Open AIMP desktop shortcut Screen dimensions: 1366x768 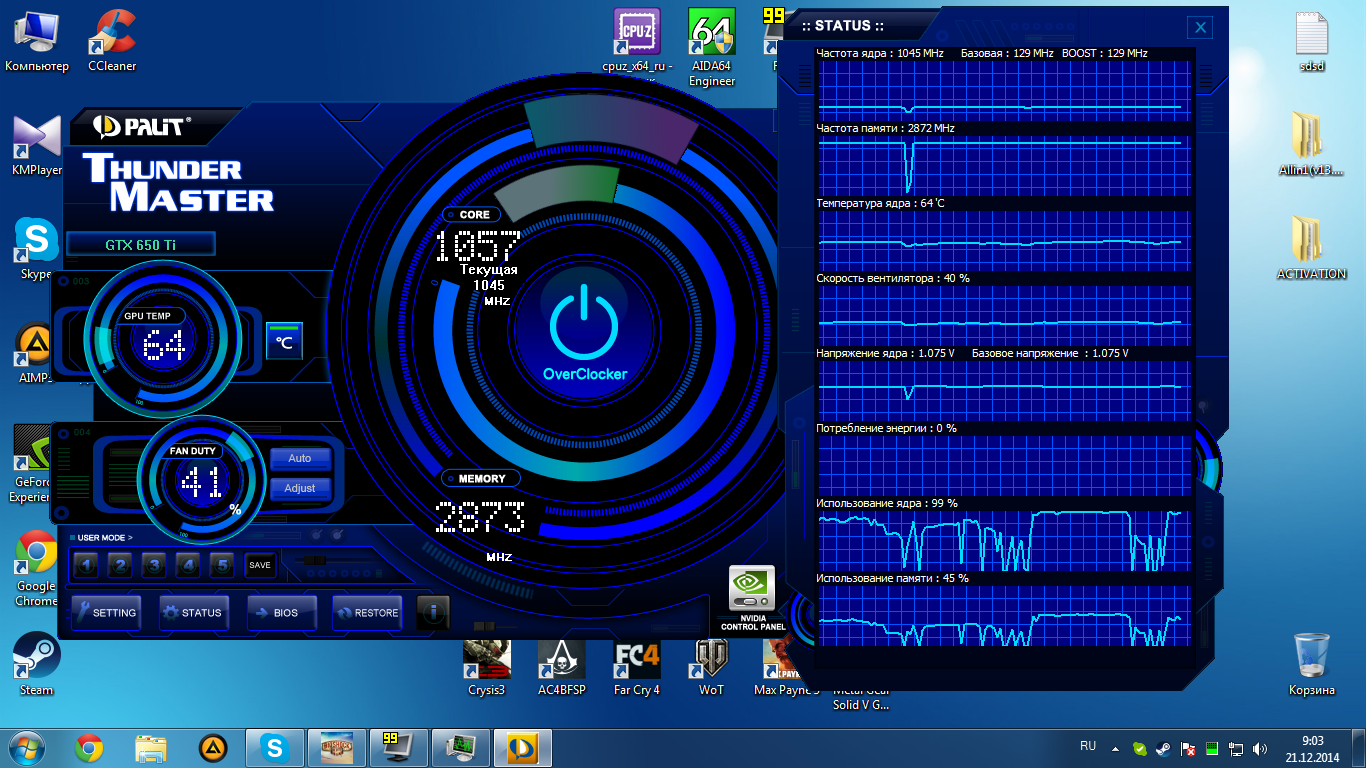tap(37, 353)
